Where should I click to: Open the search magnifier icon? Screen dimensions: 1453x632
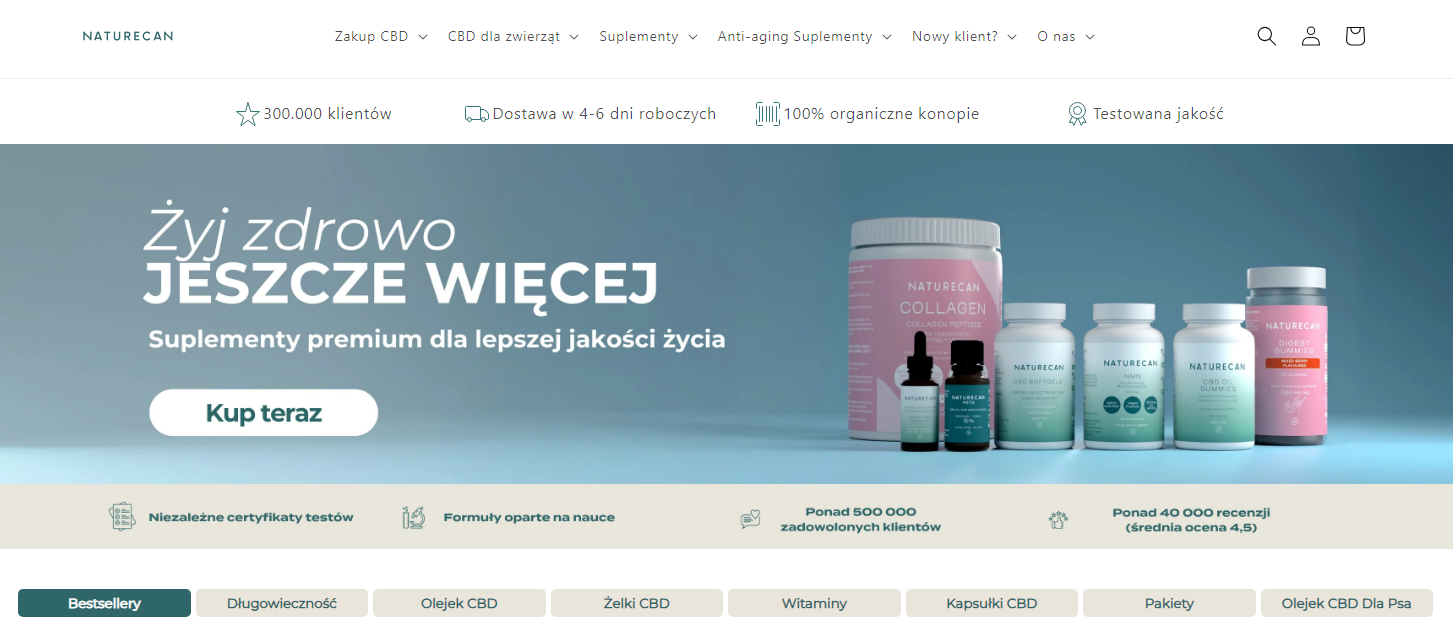click(x=1266, y=36)
